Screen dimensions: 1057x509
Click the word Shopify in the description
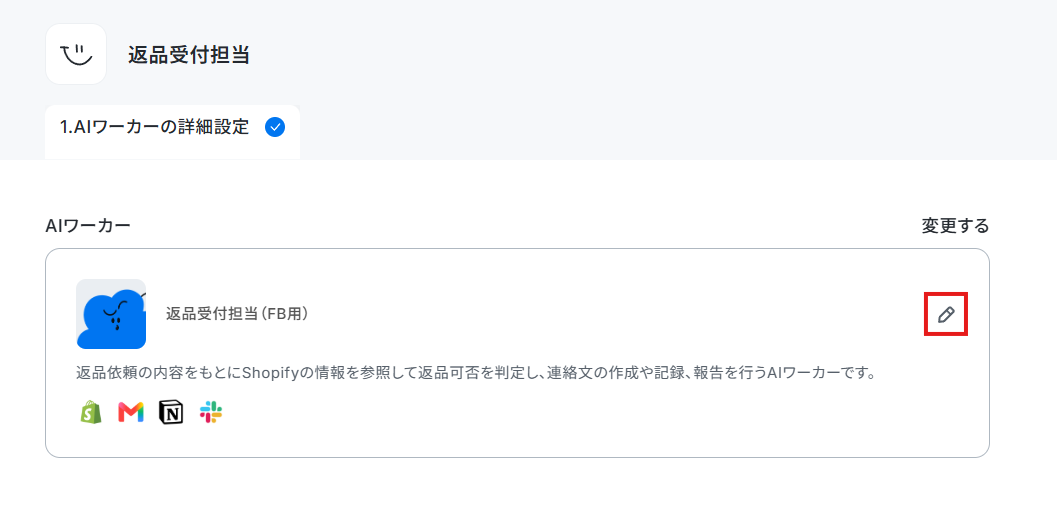(268, 373)
